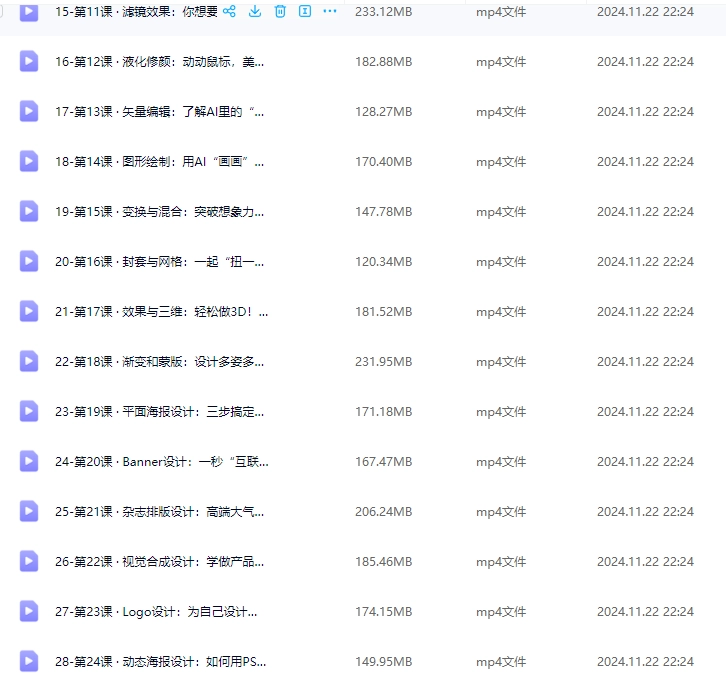Click the date 2024.11.22 22:24 in 17-第13课 row
The width and height of the screenshot is (726, 673).
point(645,112)
